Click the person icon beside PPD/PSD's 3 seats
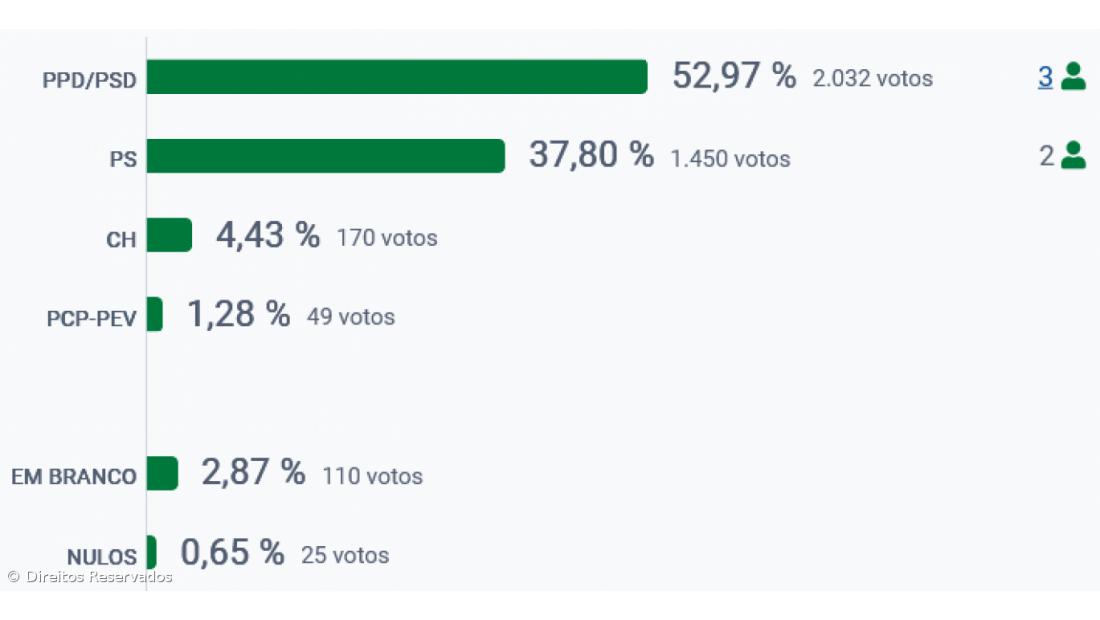This screenshot has width=1100, height=620. point(1073,76)
